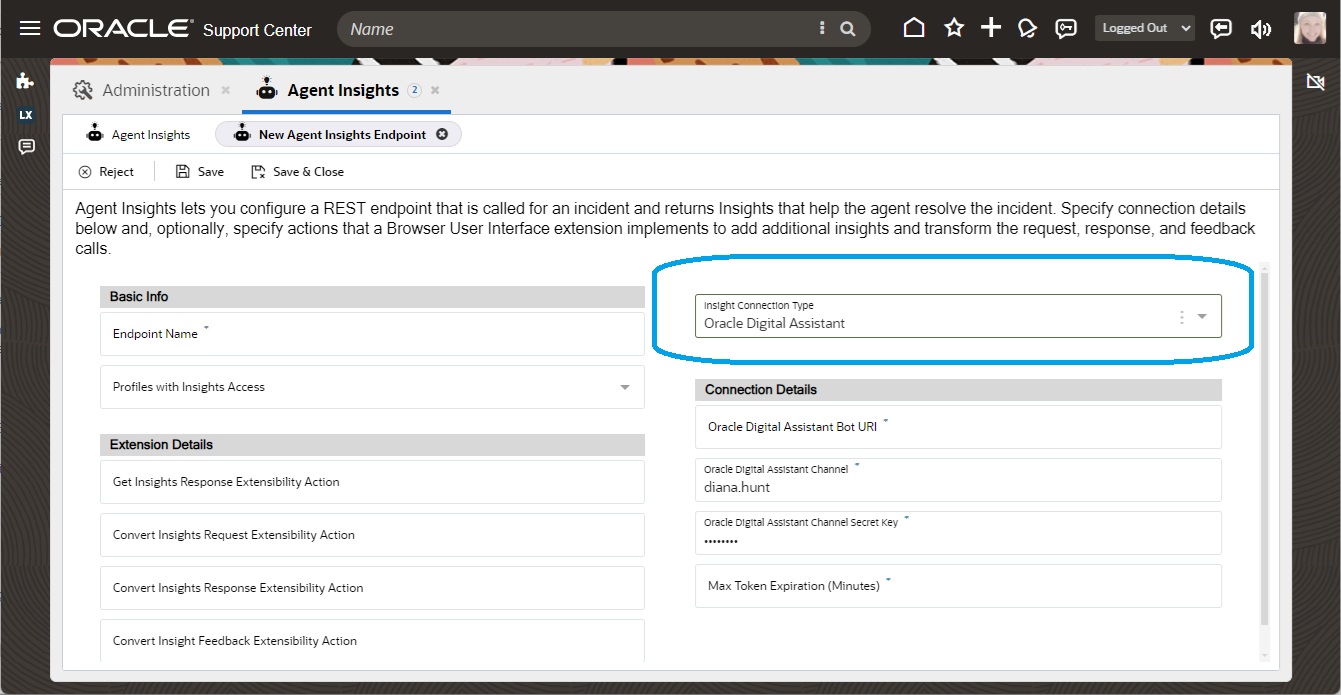Viewport: 1341px width, 695px height.
Task: Click Convert Insights Response Extensibility Action field
Action: 372,588
